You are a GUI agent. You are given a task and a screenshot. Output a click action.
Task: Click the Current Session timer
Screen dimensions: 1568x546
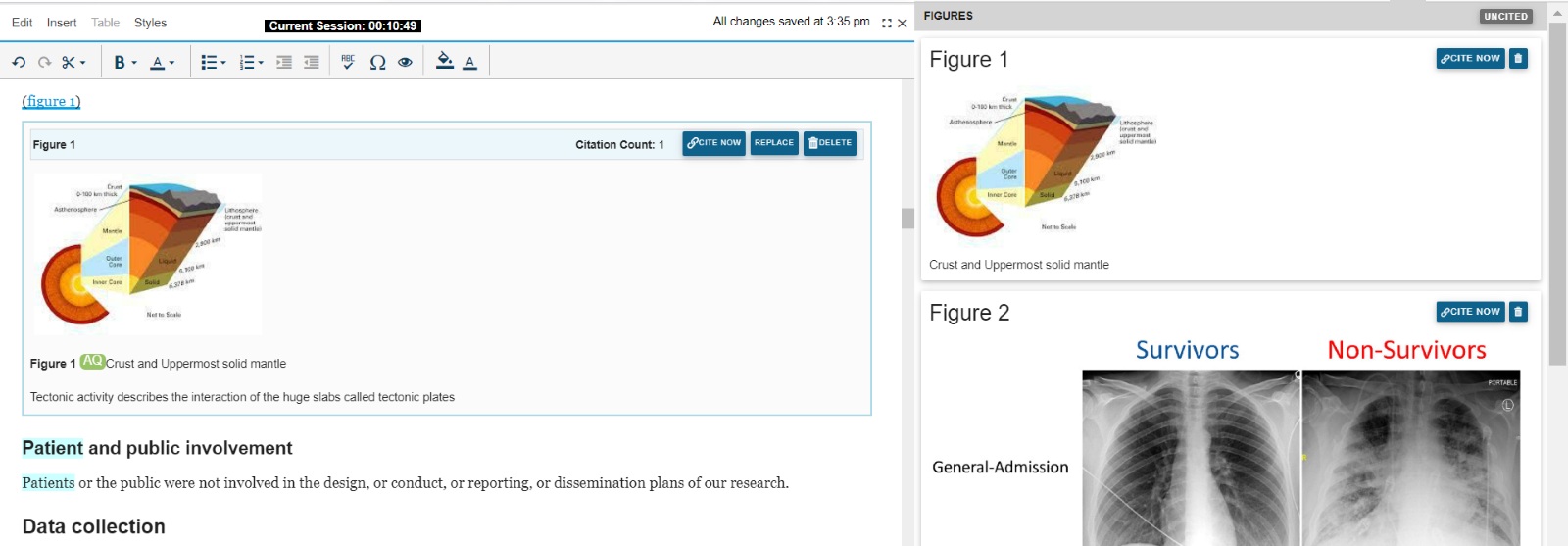pyautogui.click(x=343, y=26)
